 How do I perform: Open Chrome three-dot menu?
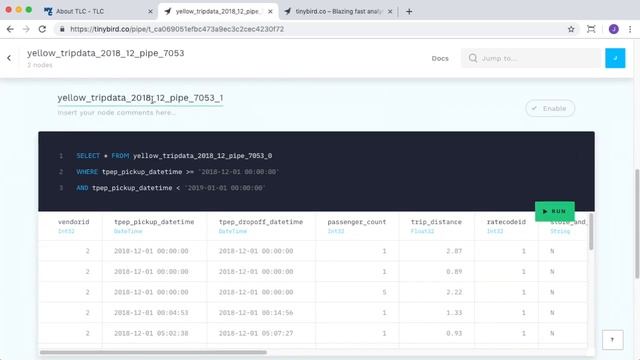(630, 29)
